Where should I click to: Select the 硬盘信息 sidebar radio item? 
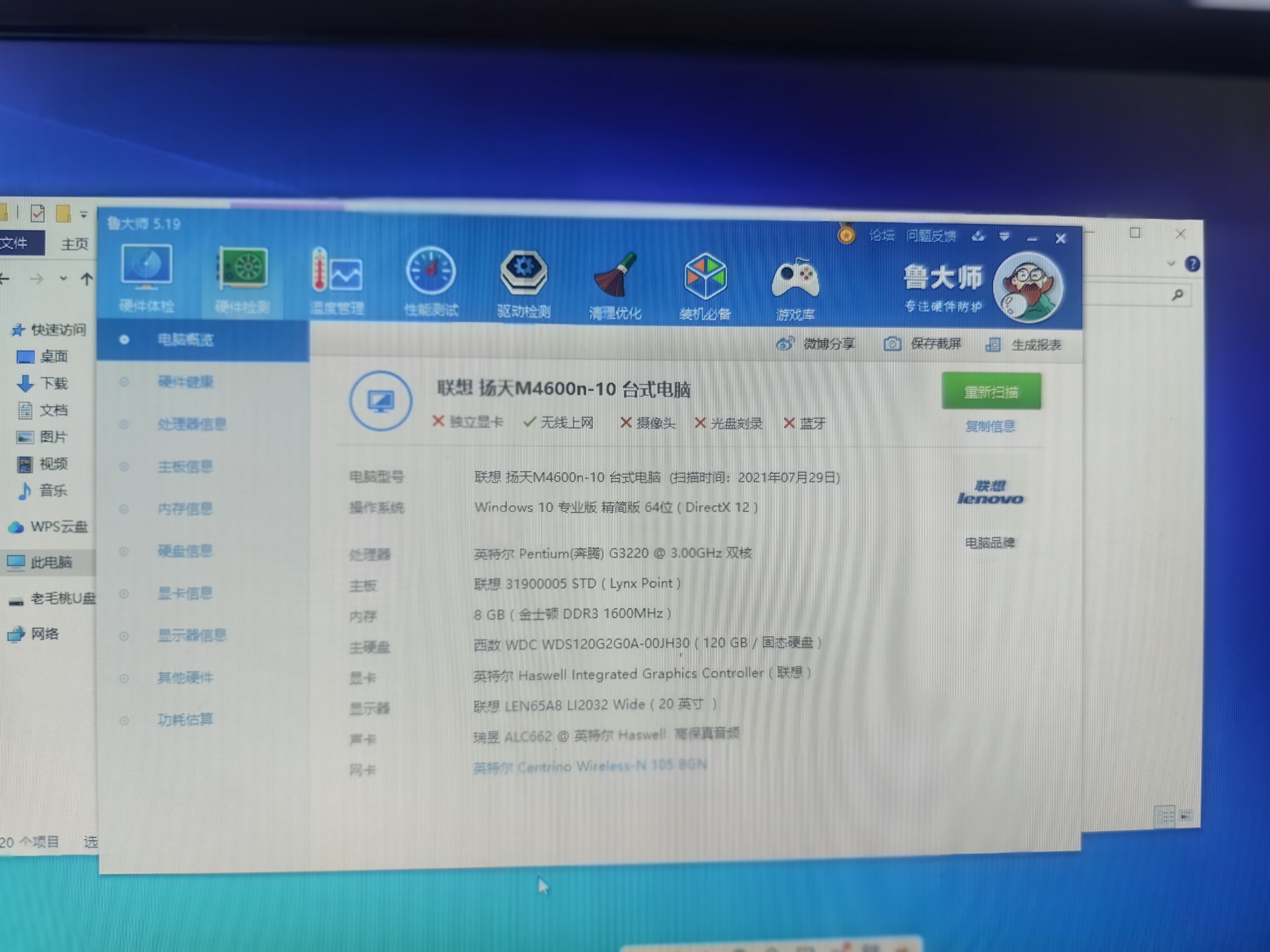click(185, 551)
